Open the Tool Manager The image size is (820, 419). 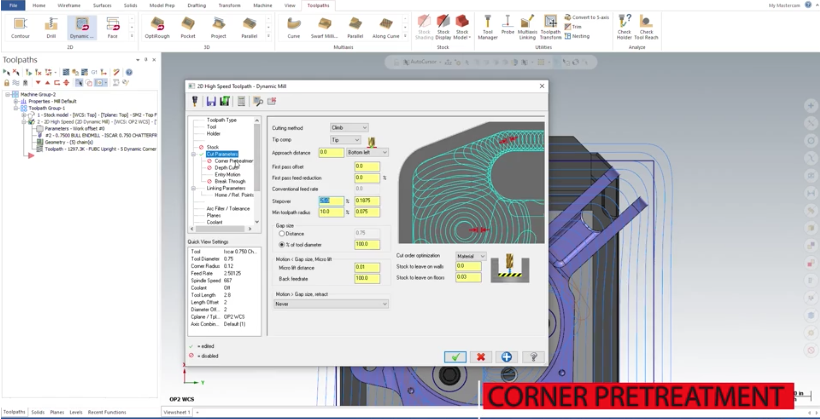pos(487,28)
